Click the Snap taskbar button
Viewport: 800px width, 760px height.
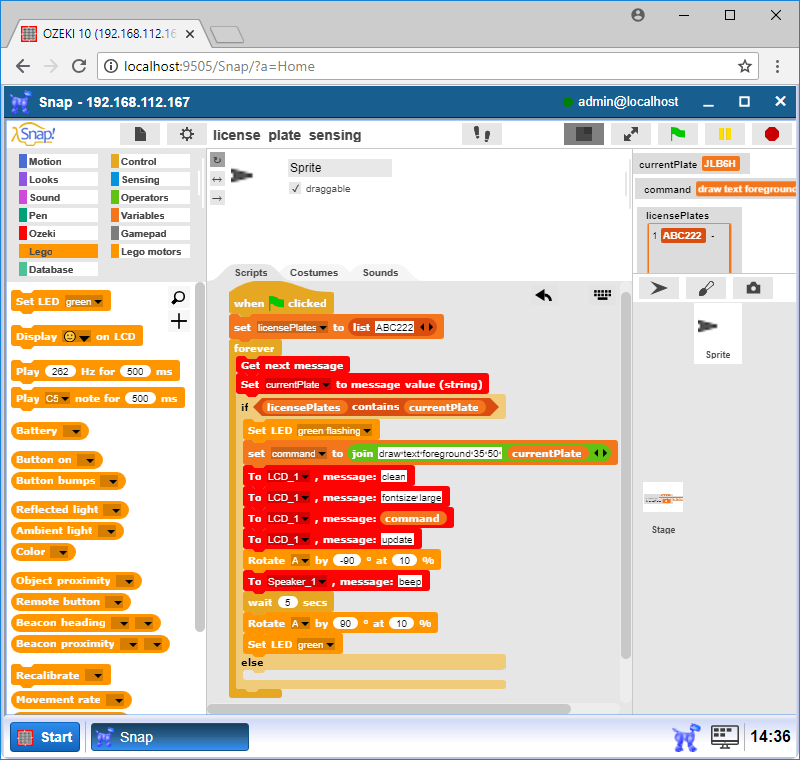(x=169, y=737)
